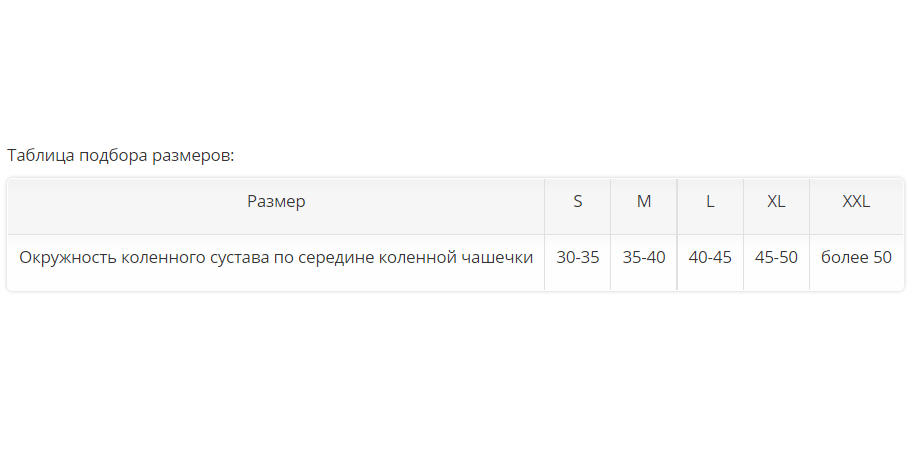Click the 'более 50' measurement cell
916x458 pixels.
click(x=856, y=258)
